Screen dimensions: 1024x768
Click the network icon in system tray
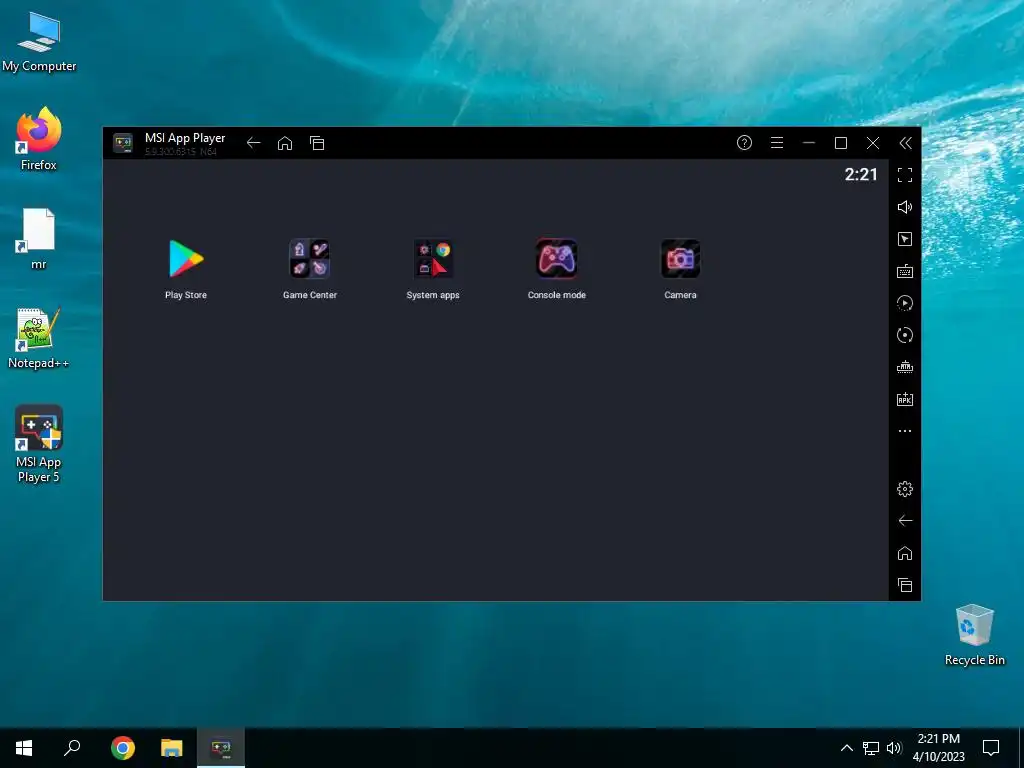tap(871, 748)
